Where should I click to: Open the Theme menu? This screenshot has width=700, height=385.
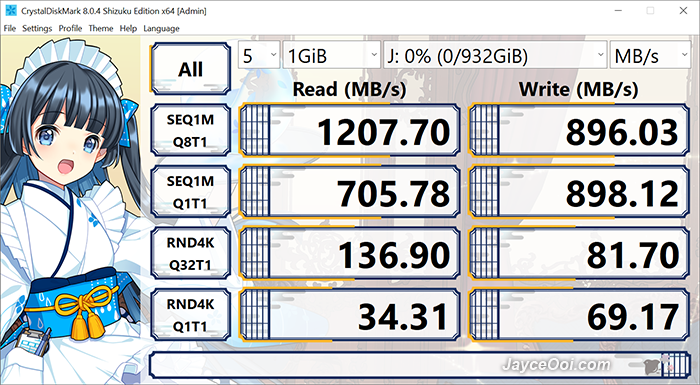click(101, 28)
